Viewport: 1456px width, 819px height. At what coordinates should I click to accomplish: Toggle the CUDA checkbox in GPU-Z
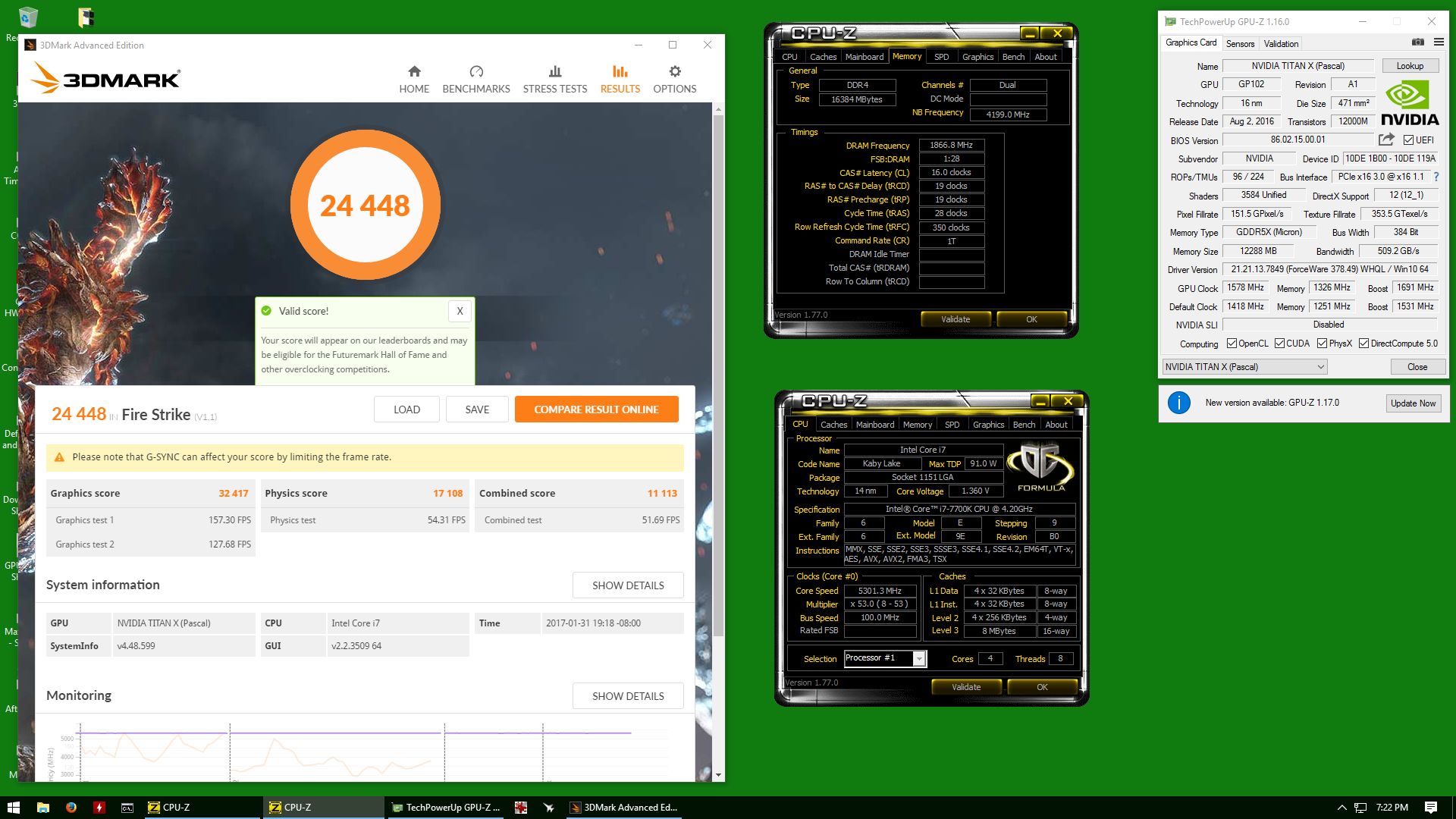point(1279,344)
